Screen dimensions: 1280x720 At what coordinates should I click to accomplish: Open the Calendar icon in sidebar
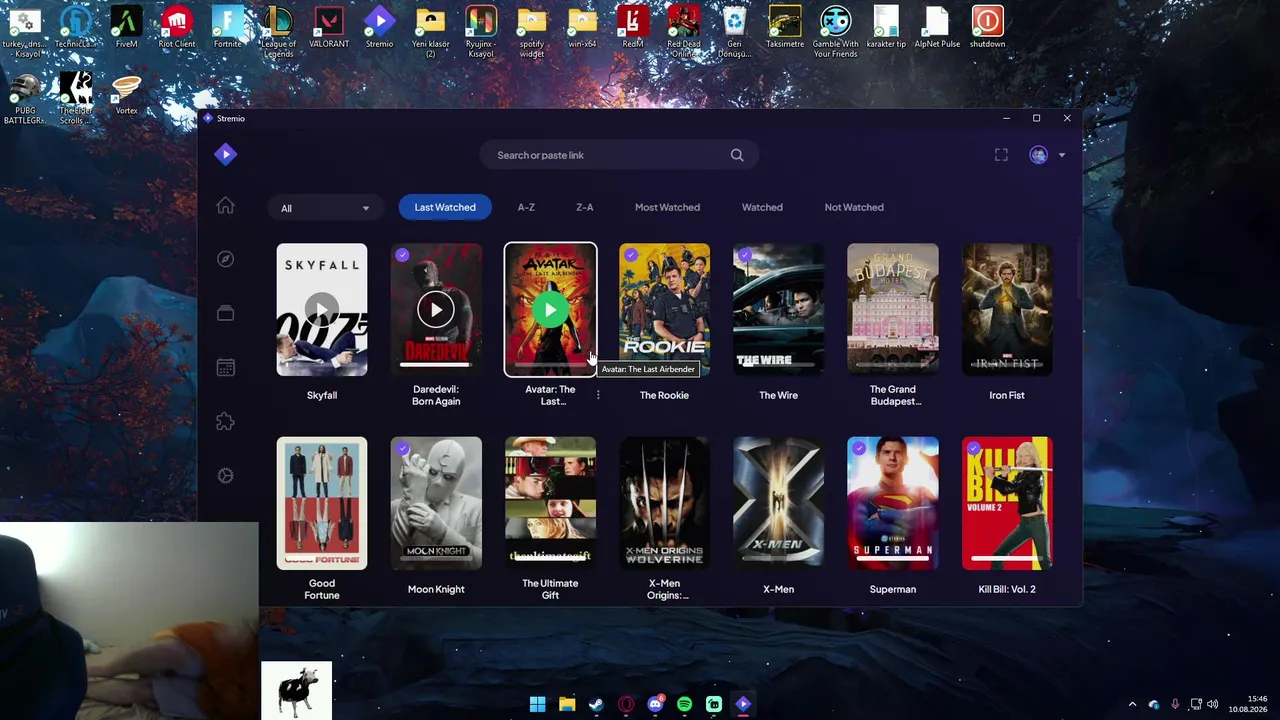[x=226, y=368]
